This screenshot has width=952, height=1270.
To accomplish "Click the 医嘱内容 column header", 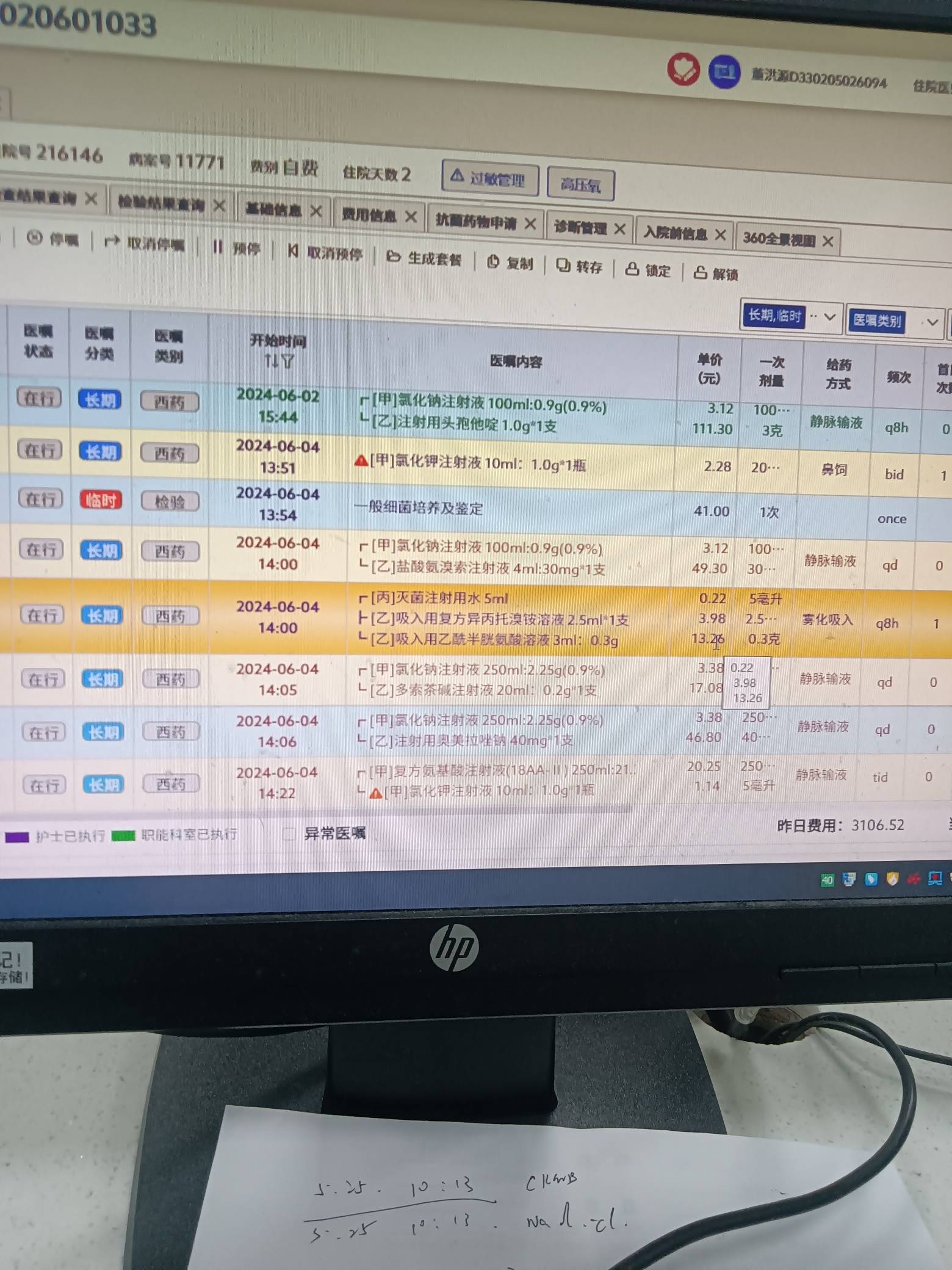I will click(516, 361).
